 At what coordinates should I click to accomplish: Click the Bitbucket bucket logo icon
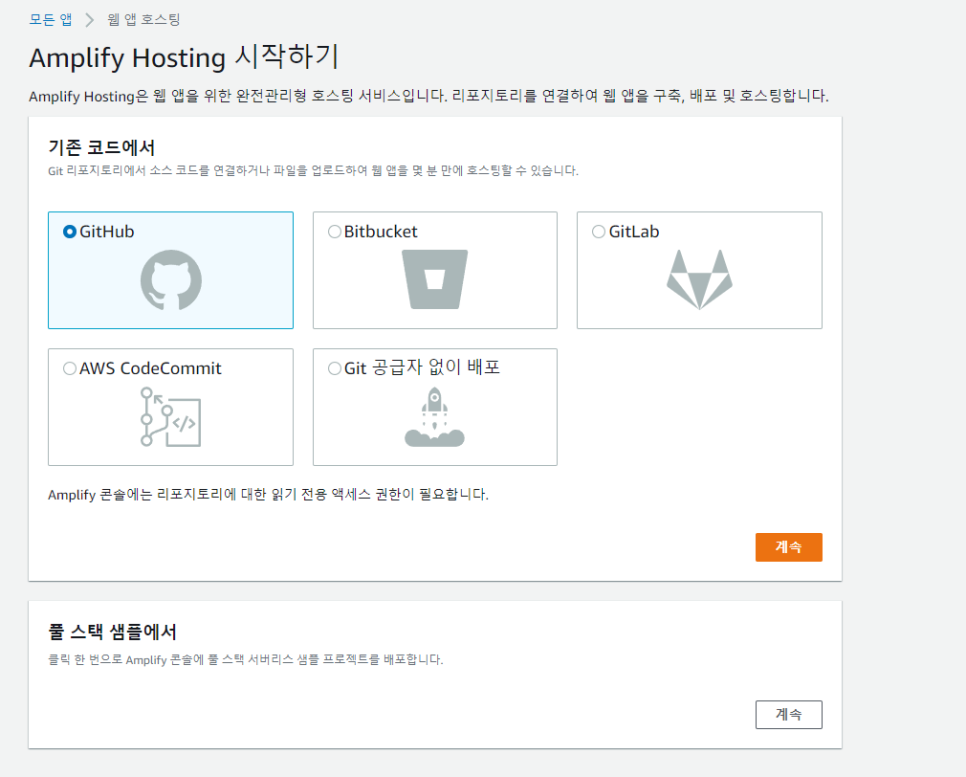point(435,279)
